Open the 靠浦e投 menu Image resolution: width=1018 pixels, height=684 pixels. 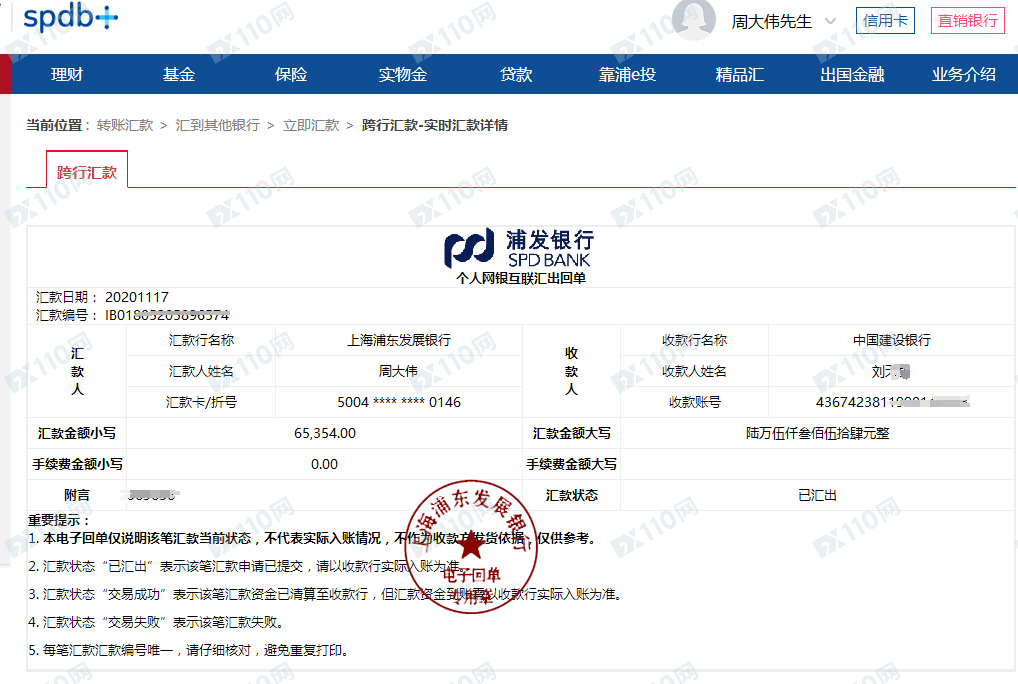pyautogui.click(x=627, y=75)
